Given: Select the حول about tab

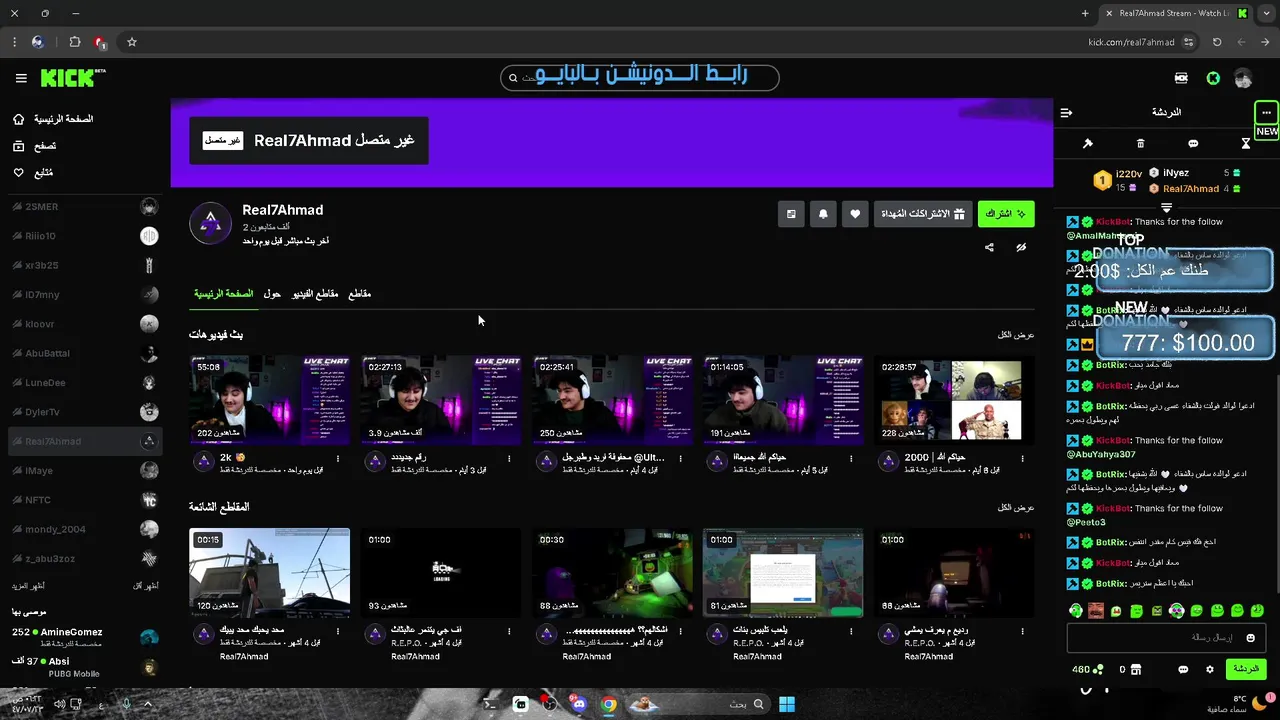Looking at the screenshot, I should coord(272,294).
